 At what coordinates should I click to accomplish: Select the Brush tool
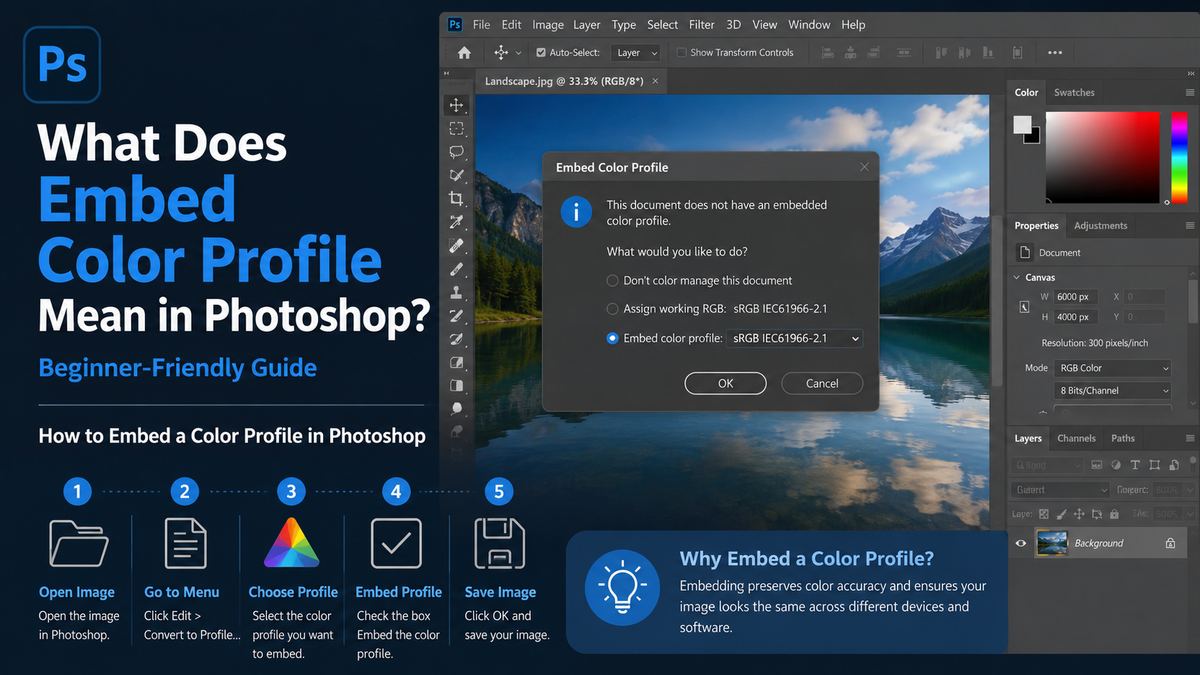(x=456, y=269)
